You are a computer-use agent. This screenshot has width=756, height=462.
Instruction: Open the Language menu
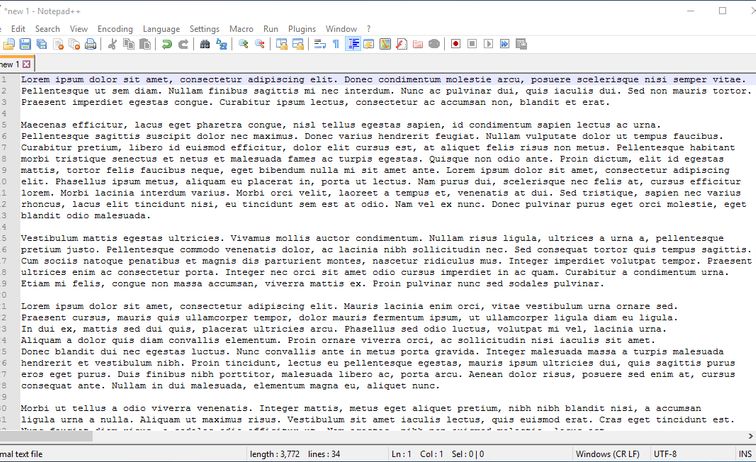pyautogui.click(x=161, y=29)
